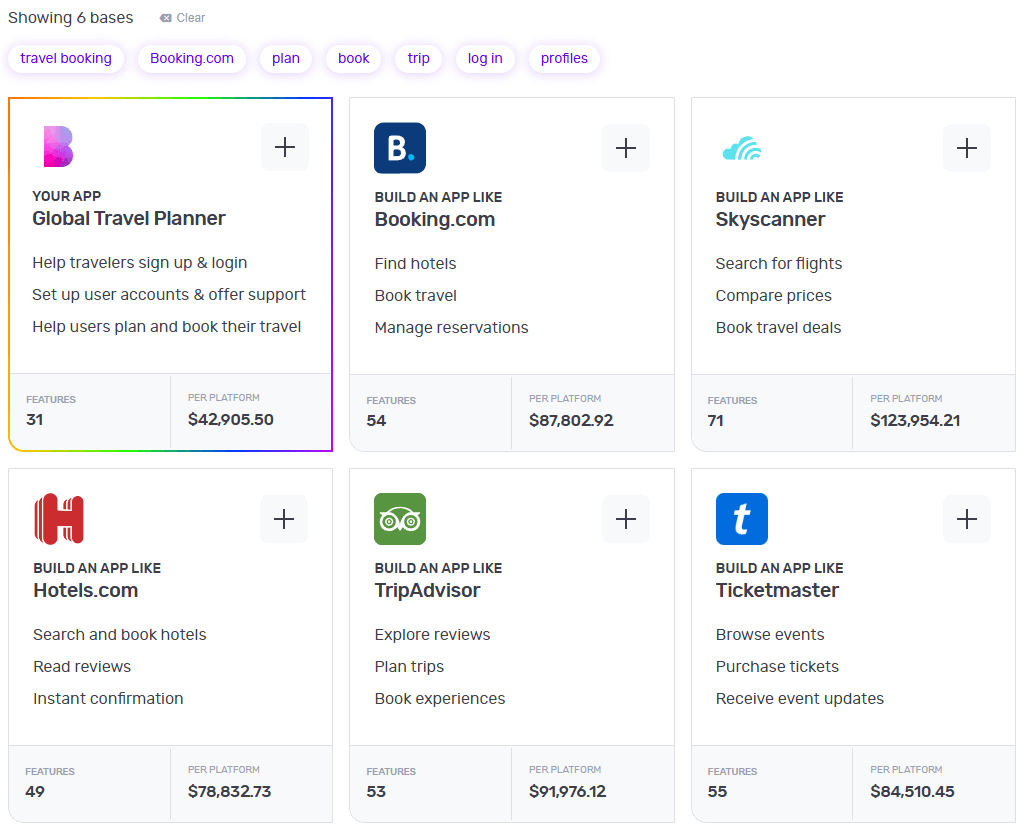This screenshot has width=1029, height=832.
Task: Add the Global Travel Planner base with plus
Action: pyautogui.click(x=285, y=147)
